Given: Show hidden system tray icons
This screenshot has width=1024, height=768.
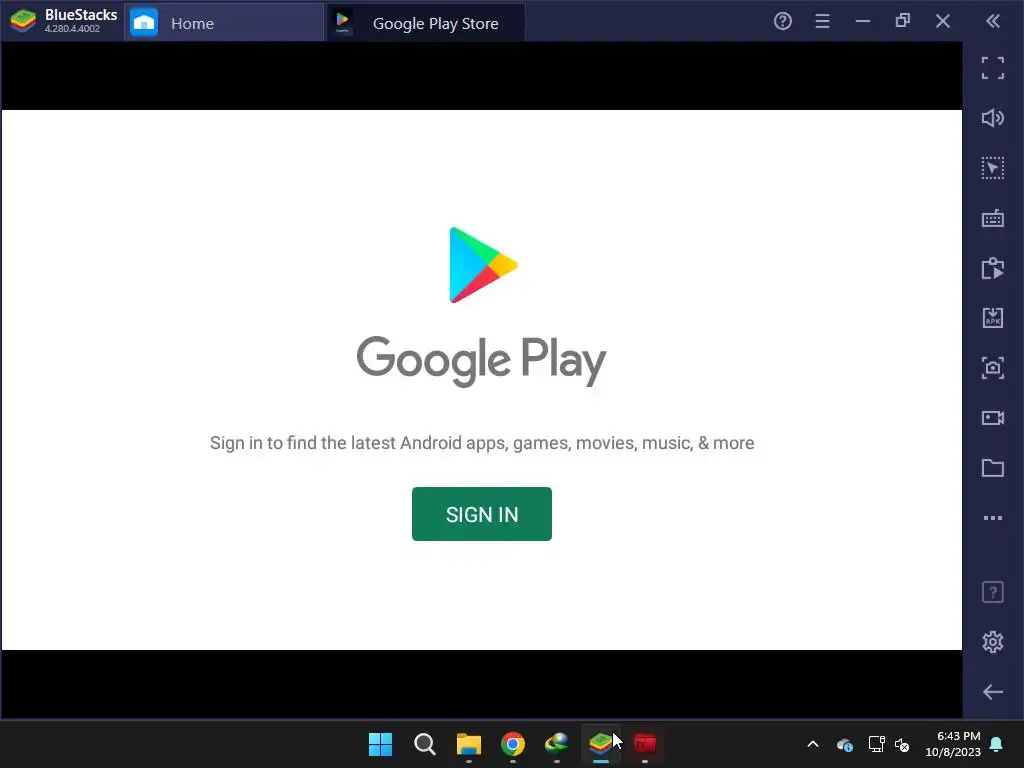Looking at the screenshot, I should tap(813, 744).
